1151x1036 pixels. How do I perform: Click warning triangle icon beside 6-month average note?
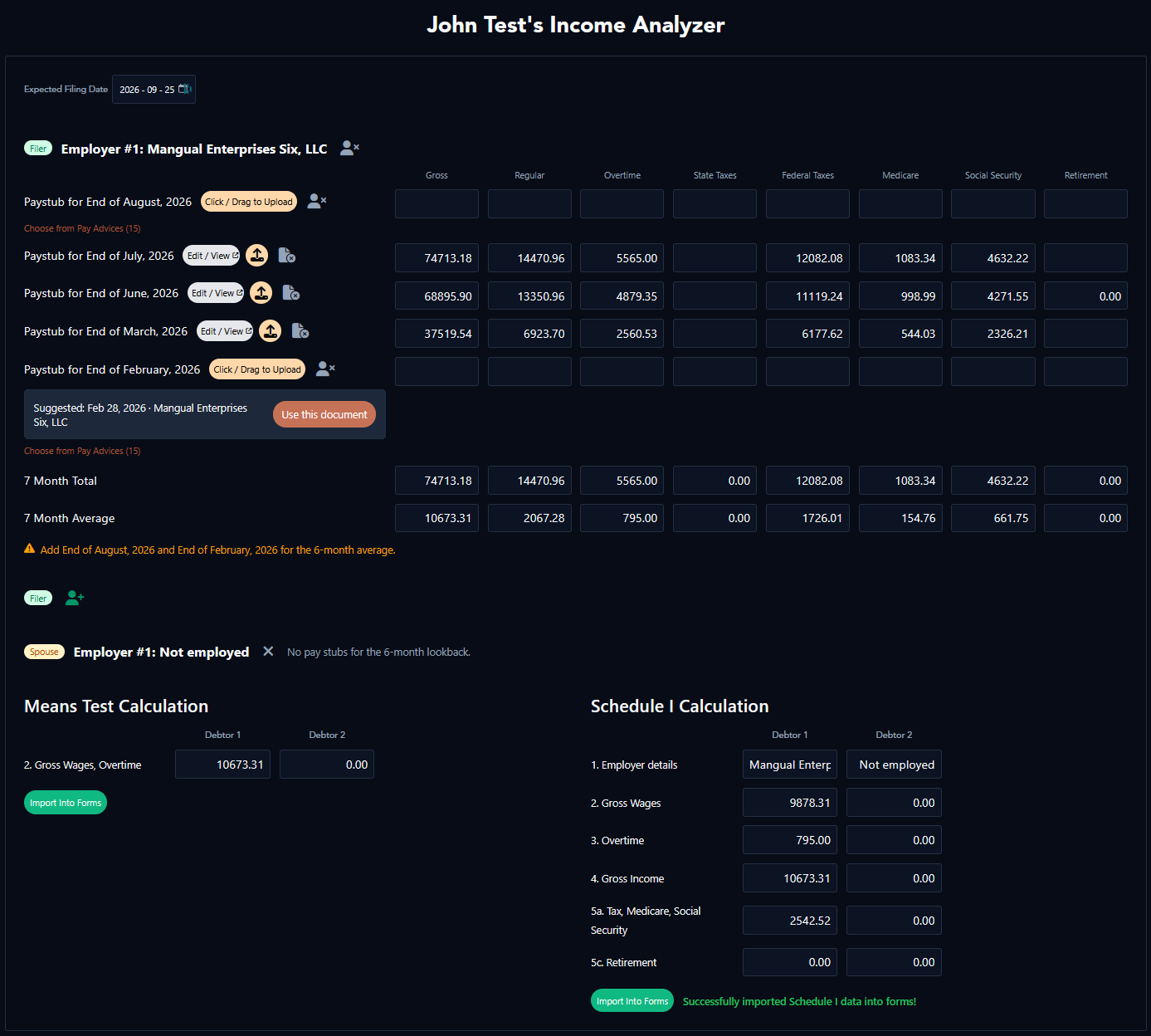pos(30,549)
